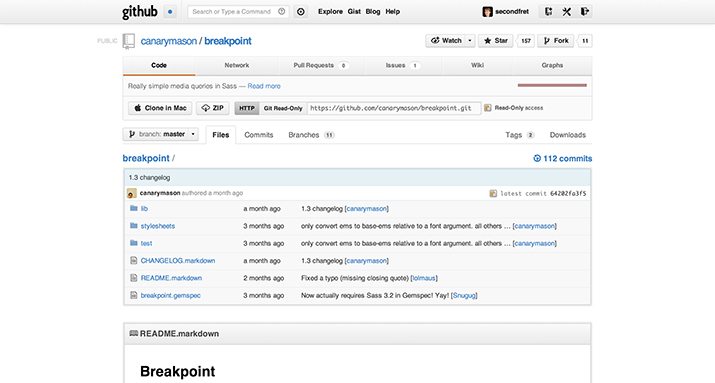The width and height of the screenshot is (715, 383).
Task: Switch to the Network tab
Action: [x=237, y=66]
